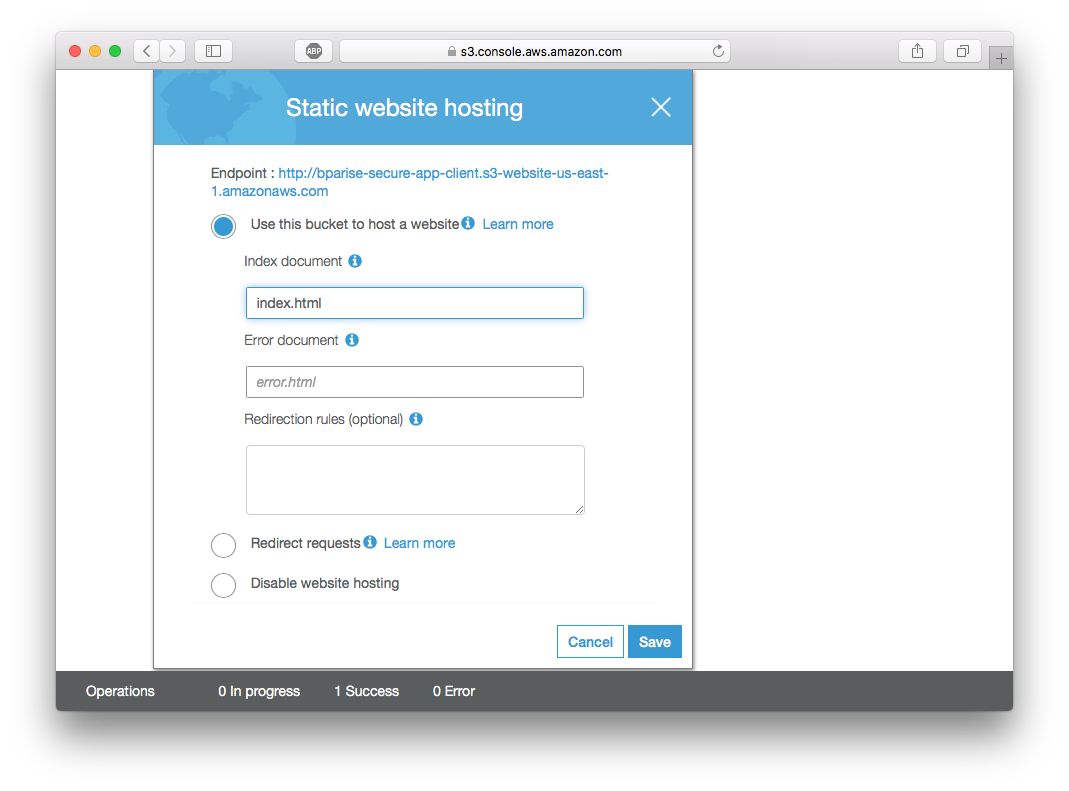Screen dimensions: 1069x791
Task: Open the Safari share menu
Action: pos(917,51)
